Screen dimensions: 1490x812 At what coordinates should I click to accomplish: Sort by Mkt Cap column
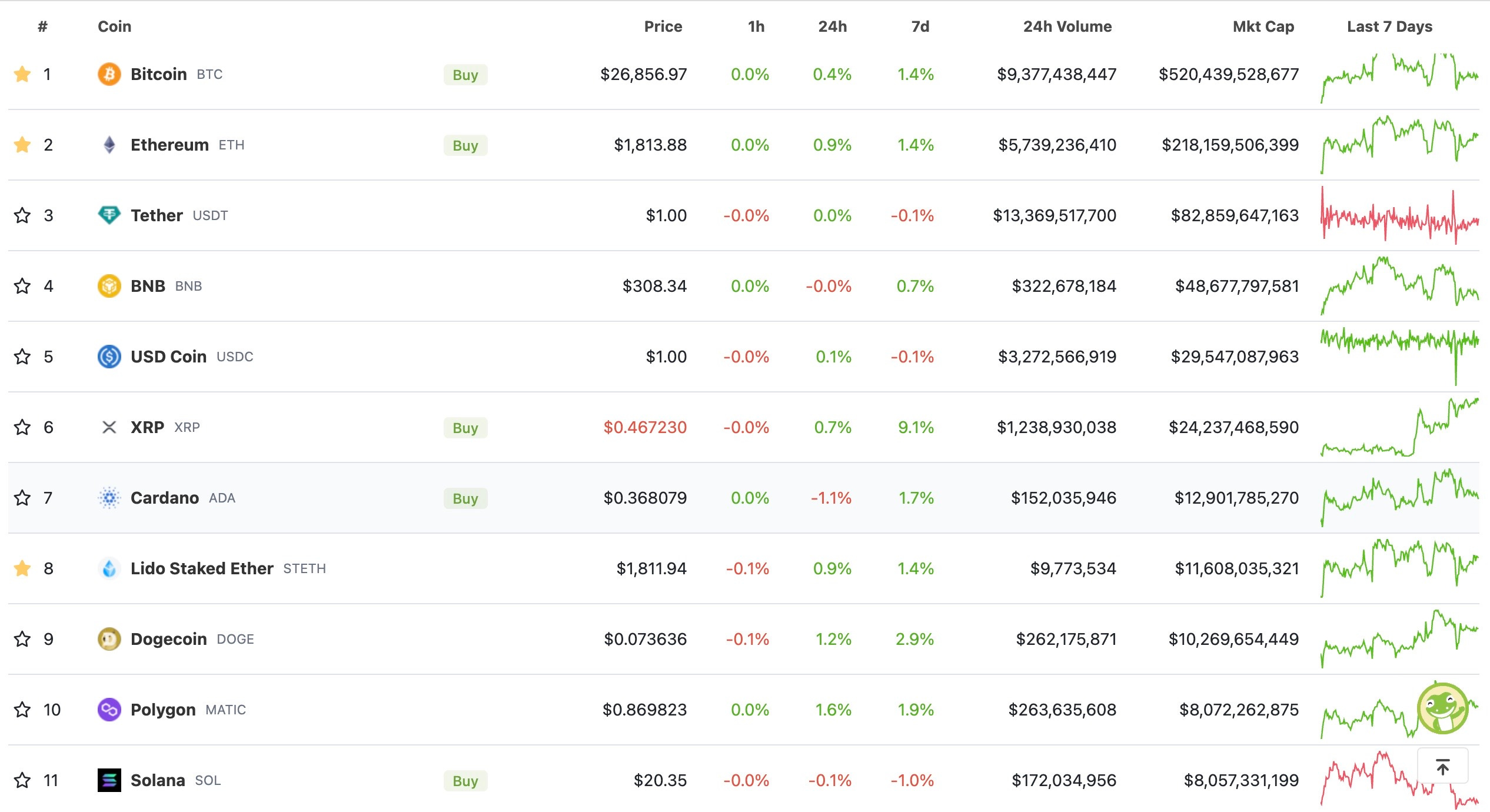pyautogui.click(x=1263, y=26)
